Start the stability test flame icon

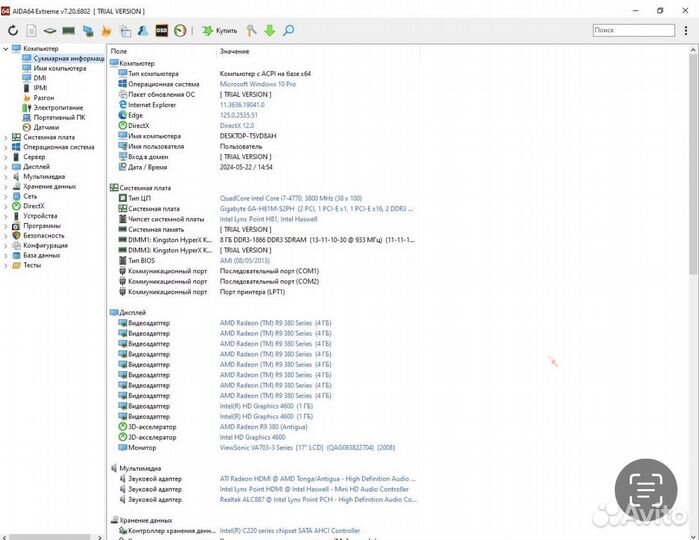click(x=106, y=30)
